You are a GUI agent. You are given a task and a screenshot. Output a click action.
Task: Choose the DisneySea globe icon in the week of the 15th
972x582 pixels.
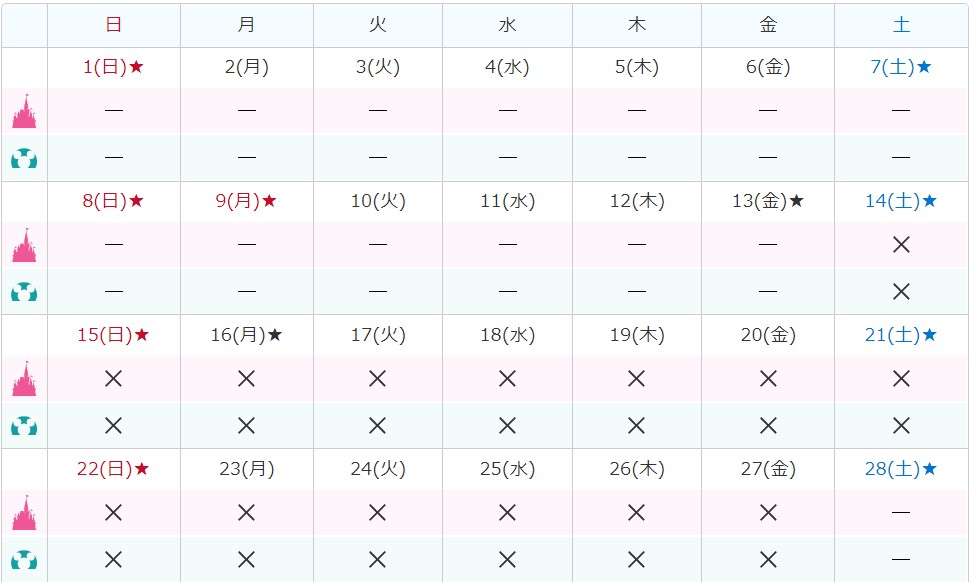point(24,425)
